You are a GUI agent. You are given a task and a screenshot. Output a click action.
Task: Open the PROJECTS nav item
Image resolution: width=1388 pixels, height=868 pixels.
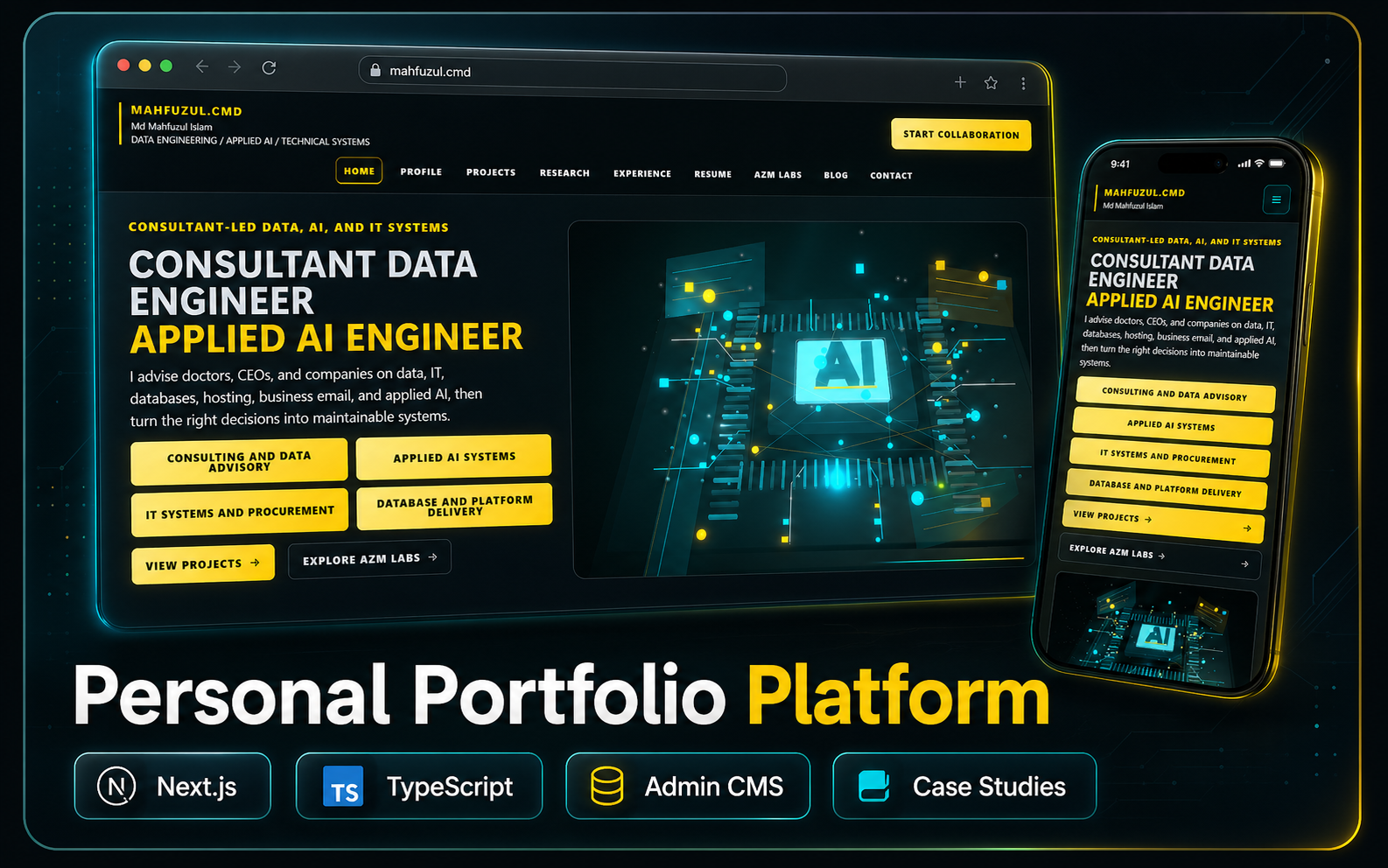(491, 172)
